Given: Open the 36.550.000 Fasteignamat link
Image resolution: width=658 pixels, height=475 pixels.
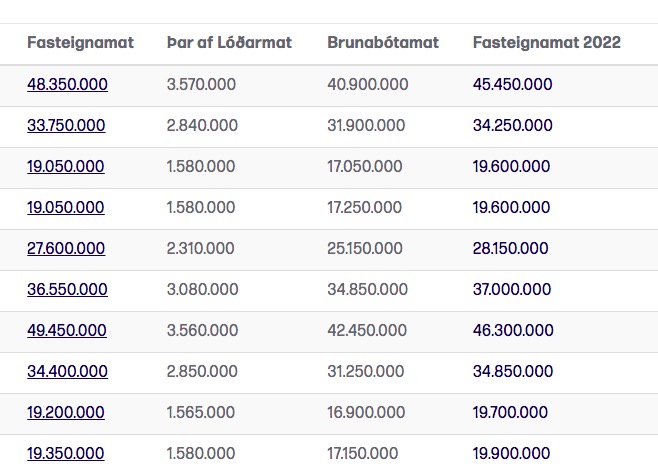Looking at the screenshot, I should coord(67,290).
